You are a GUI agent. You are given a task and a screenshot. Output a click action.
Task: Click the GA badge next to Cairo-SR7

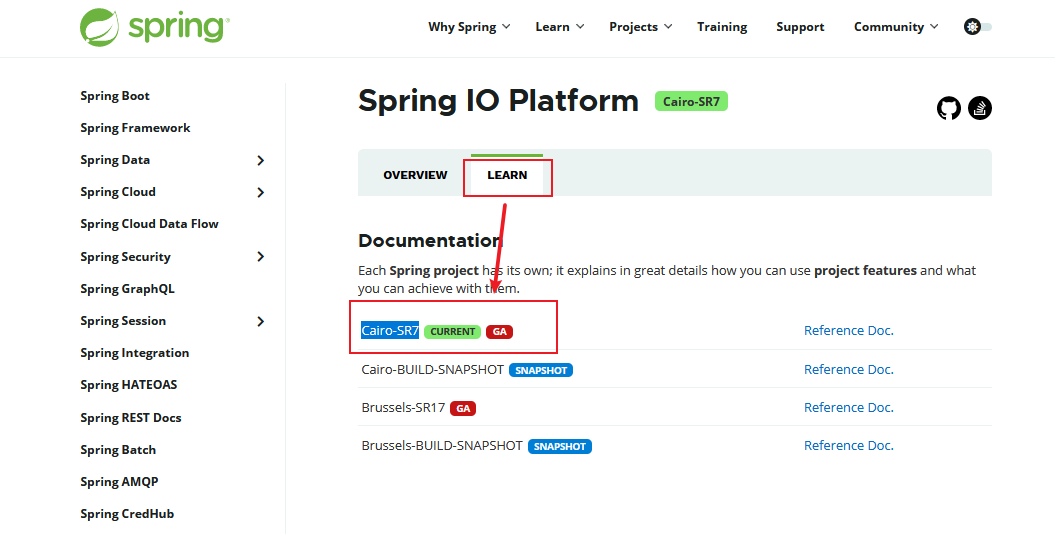click(499, 332)
